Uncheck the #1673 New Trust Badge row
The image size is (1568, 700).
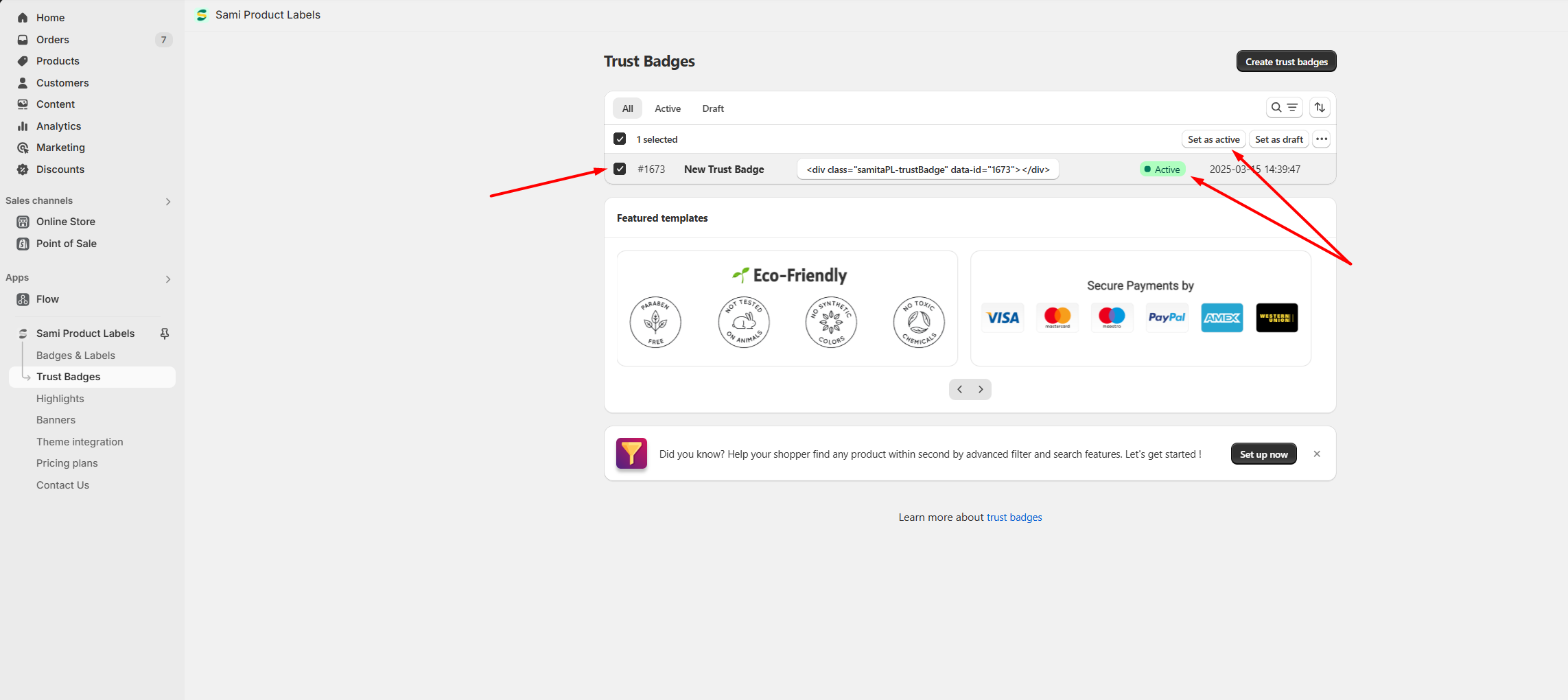click(620, 169)
